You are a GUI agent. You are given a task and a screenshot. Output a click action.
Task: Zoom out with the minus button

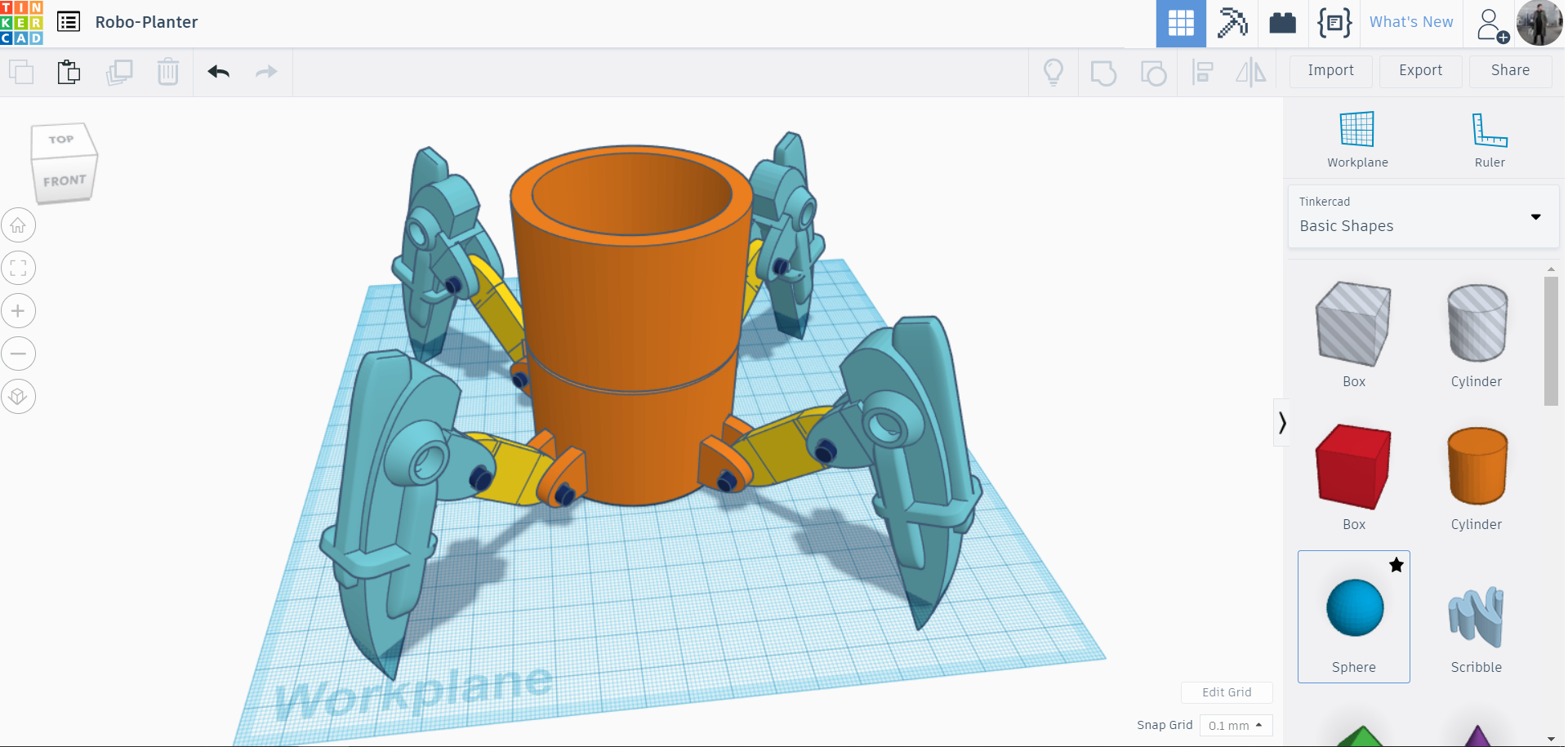[x=18, y=353]
